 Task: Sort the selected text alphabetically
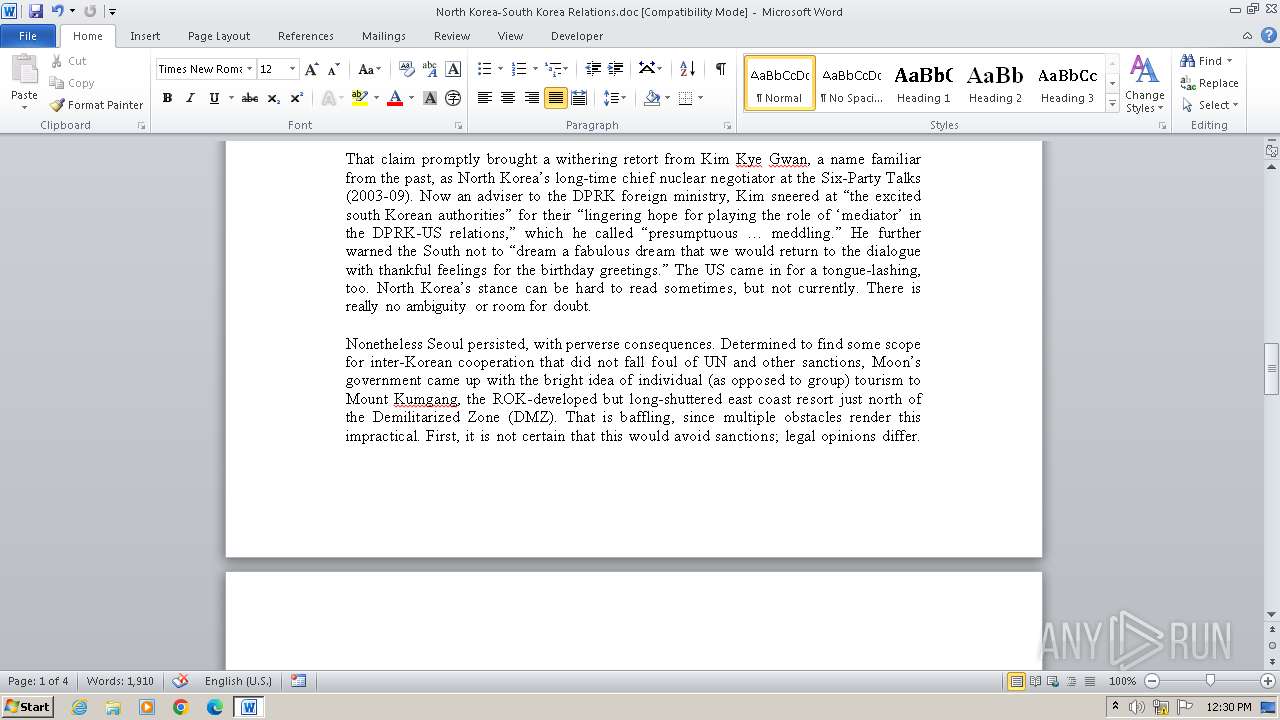click(687, 69)
